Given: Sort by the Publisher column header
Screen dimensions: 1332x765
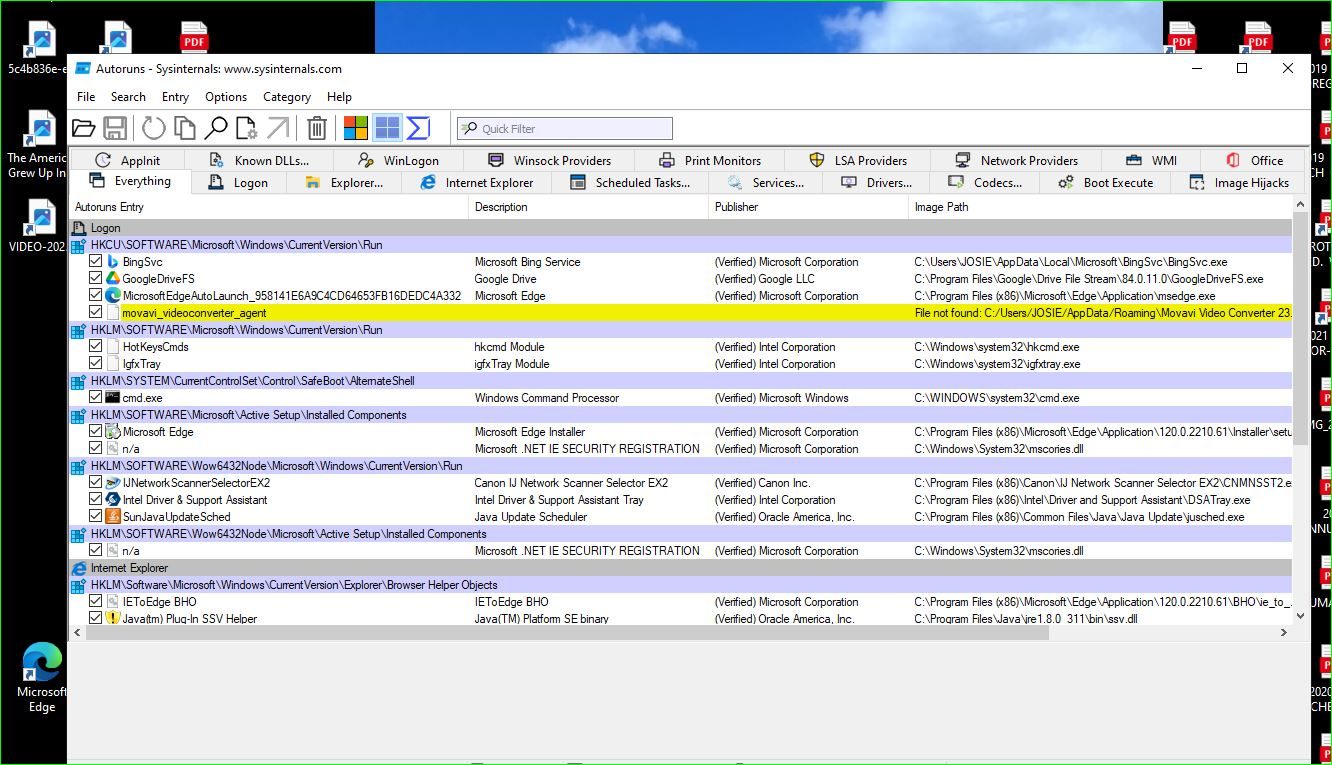Looking at the screenshot, I should (x=737, y=207).
